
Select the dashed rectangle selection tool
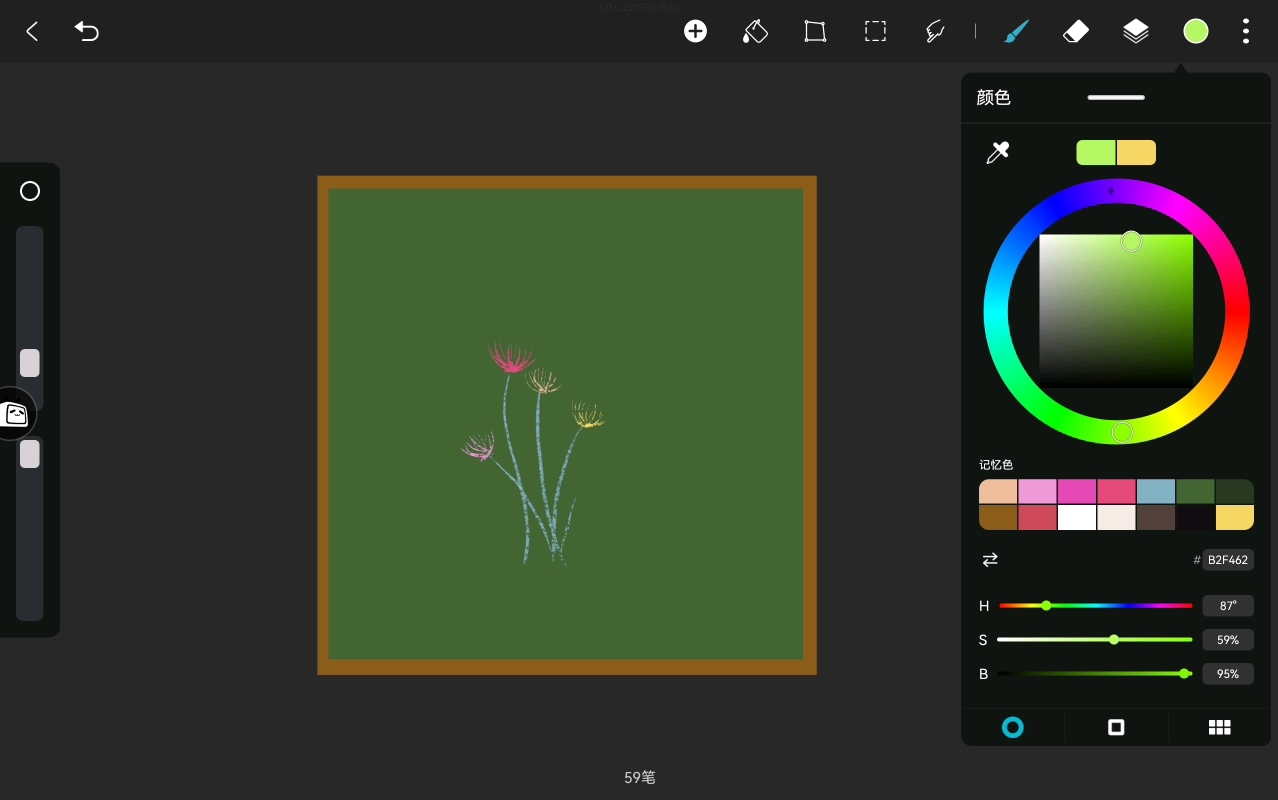875,31
